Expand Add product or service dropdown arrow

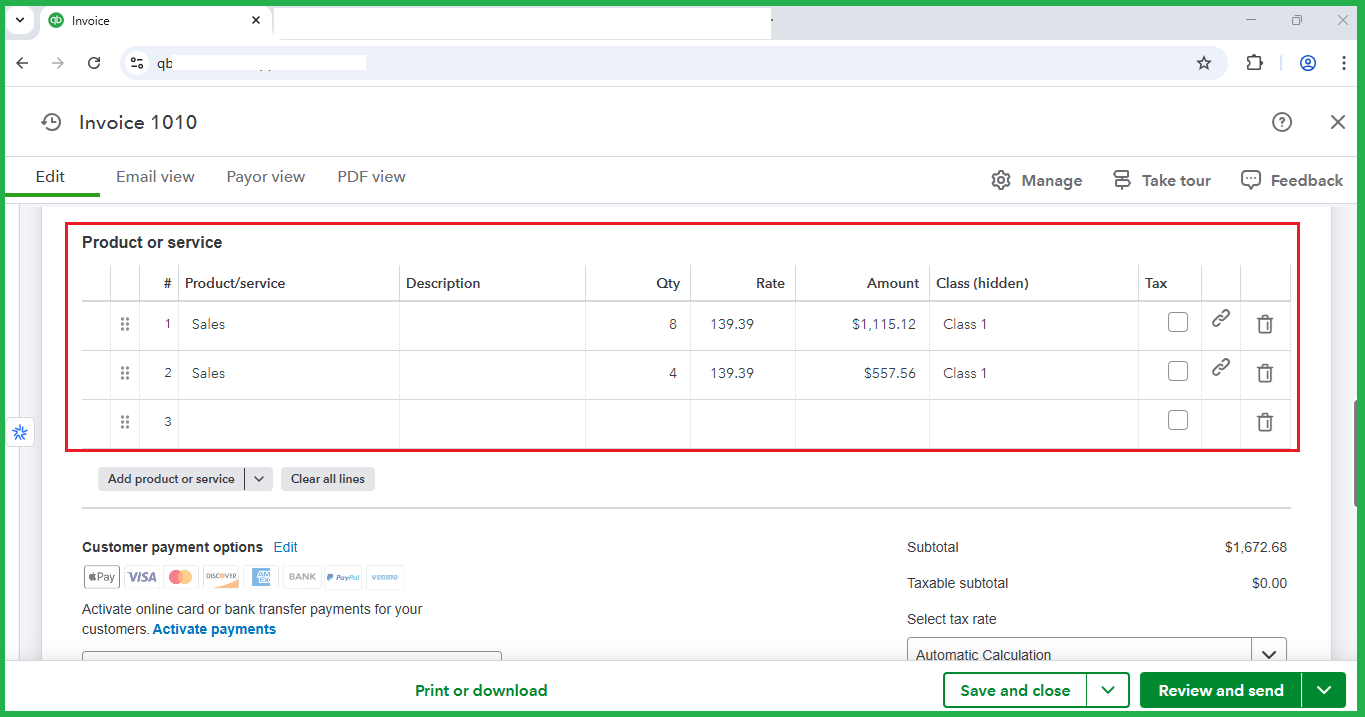pyautogui.click(x=259, y=479)
